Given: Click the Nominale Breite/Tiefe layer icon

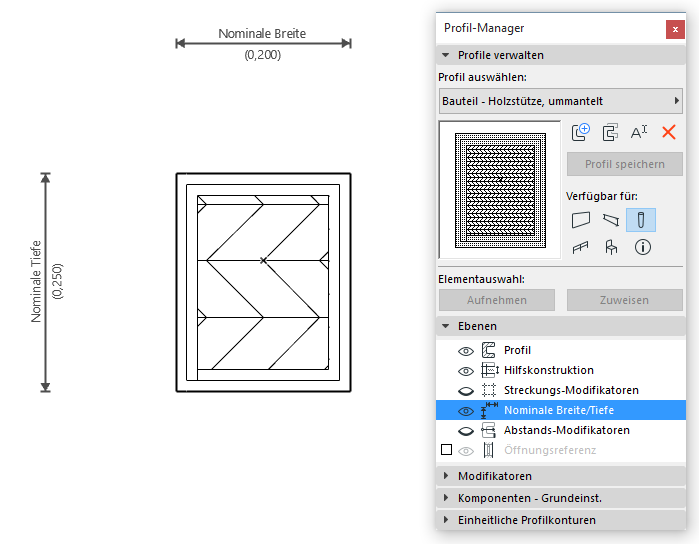Looking at the screenshot, I should point(489,410).
